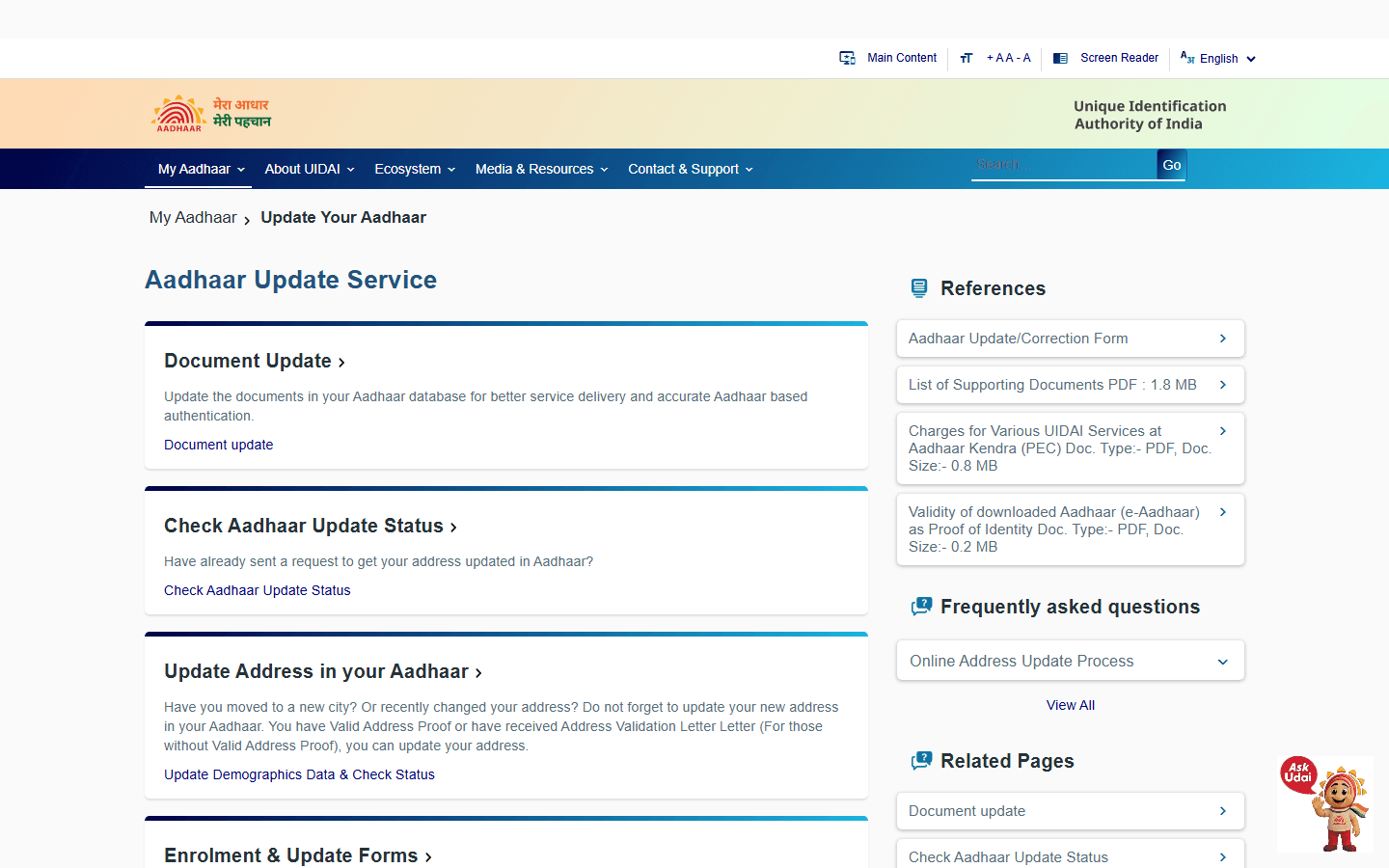Click the Aadhaar logo in the header

[179, 114]
